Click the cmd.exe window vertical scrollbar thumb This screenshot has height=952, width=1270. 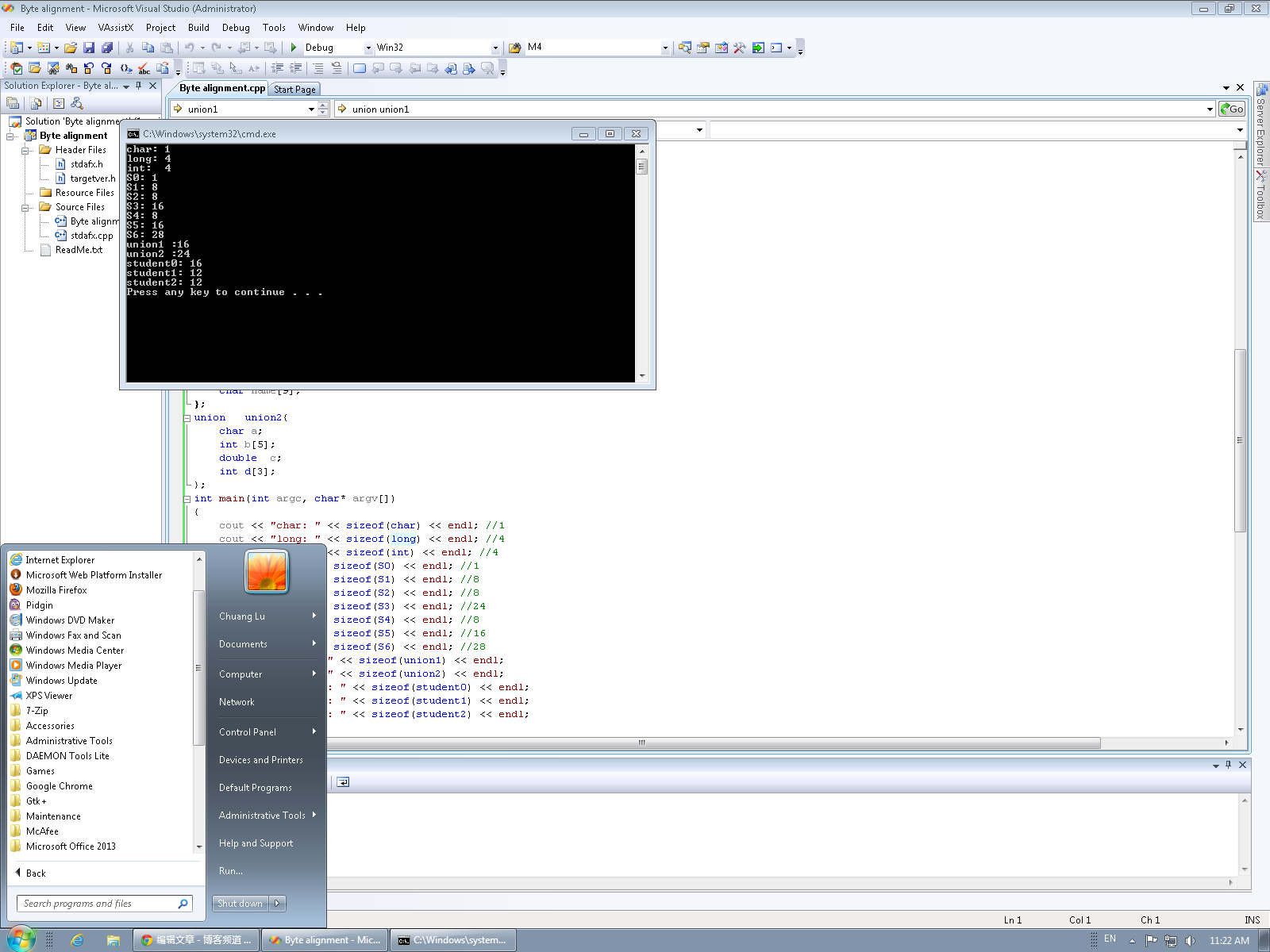641,167
